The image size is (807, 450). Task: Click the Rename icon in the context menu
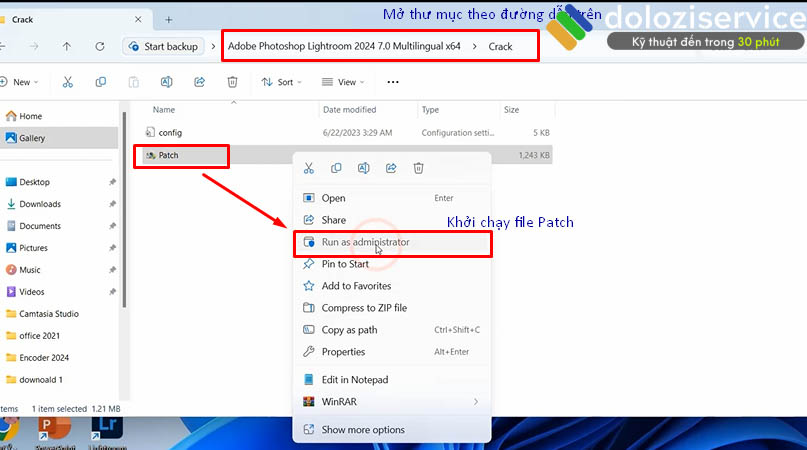[364, 168]
